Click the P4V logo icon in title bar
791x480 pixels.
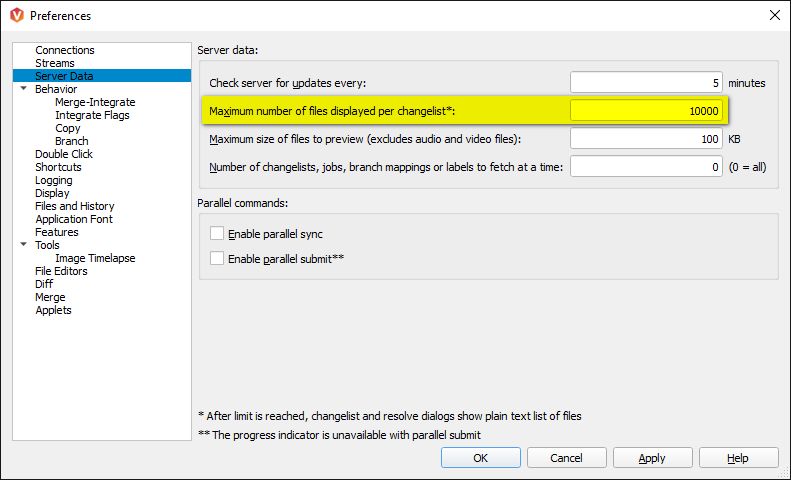click(17, 16)
